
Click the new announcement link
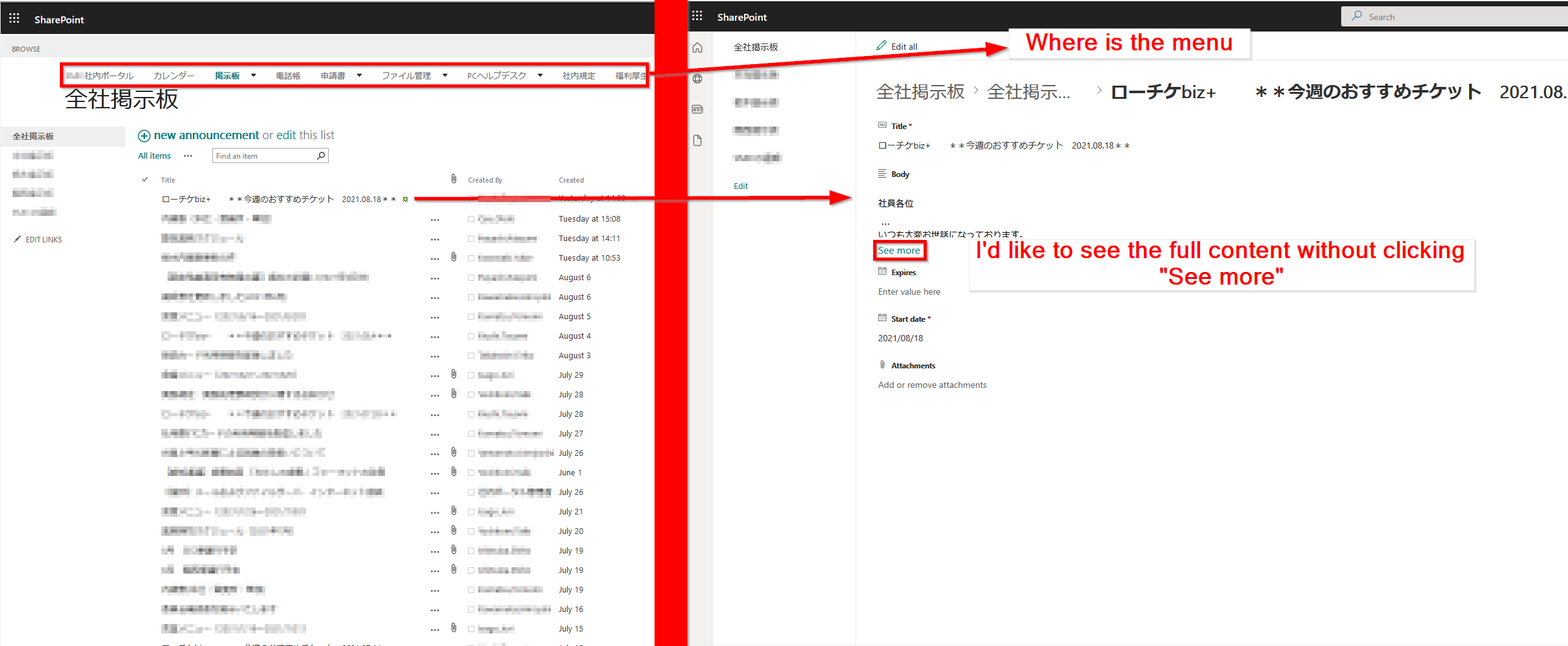(x=207, y=135)
